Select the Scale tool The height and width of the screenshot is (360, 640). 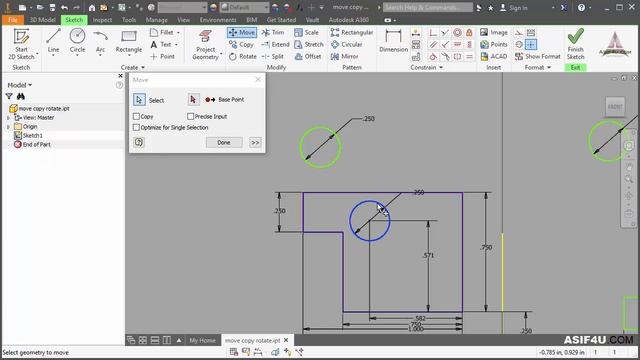click(x=307, y=32)
